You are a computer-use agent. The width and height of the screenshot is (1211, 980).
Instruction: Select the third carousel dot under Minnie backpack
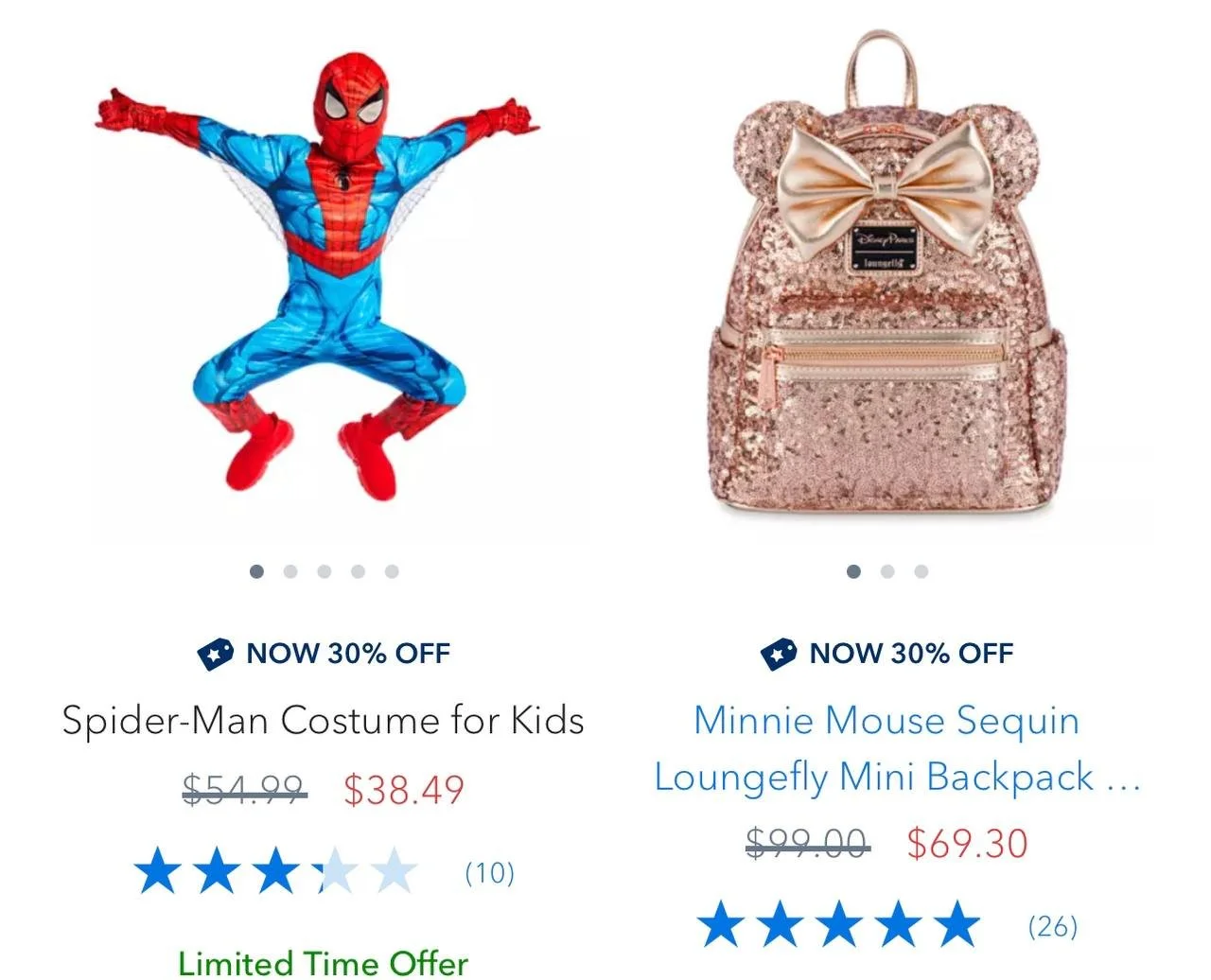click(921, 571)
